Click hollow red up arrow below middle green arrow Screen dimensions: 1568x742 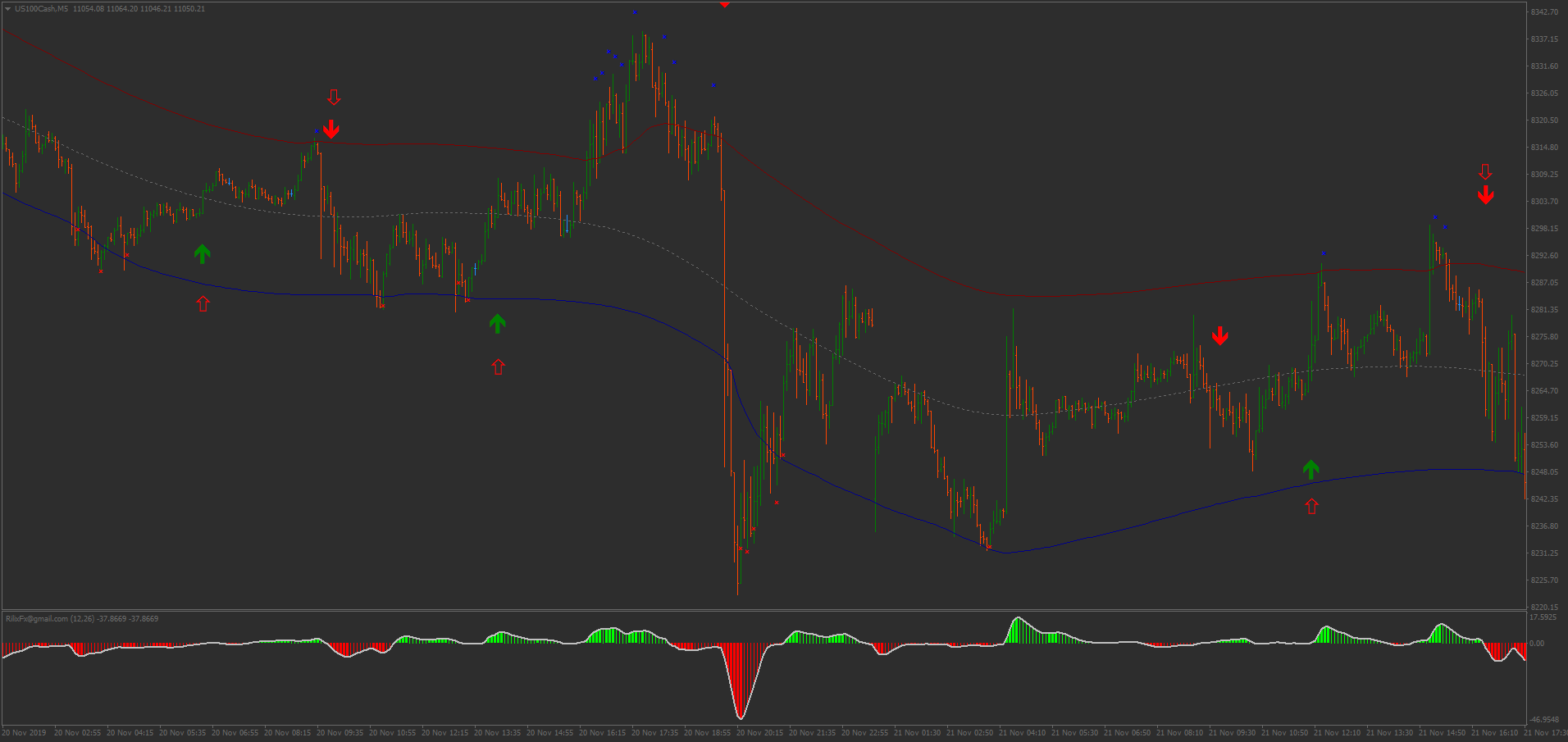[498, 366]
